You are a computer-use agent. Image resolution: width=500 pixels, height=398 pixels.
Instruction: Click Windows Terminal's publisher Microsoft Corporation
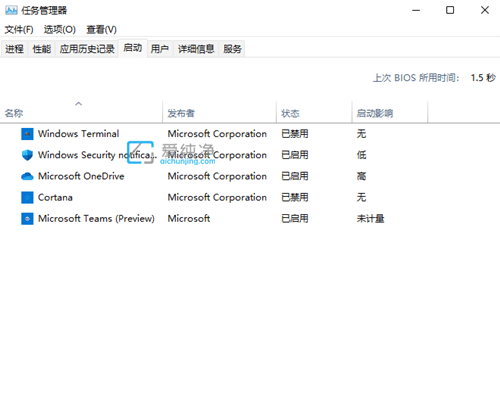(x=217, y=134)
